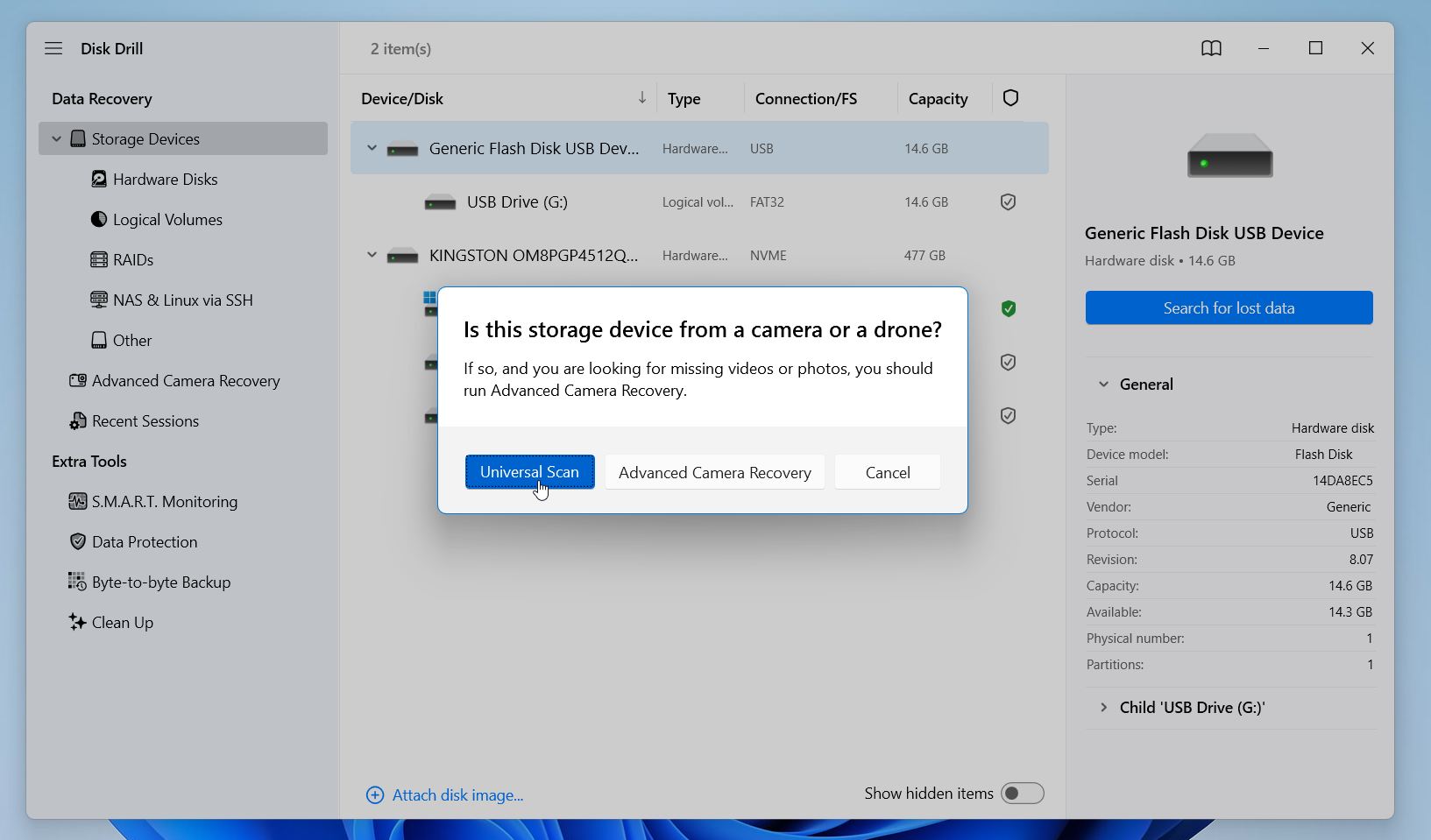Screen dimensions: 1431x840
Task: Launch the Clean Up tool
Action: pos(77,622)
